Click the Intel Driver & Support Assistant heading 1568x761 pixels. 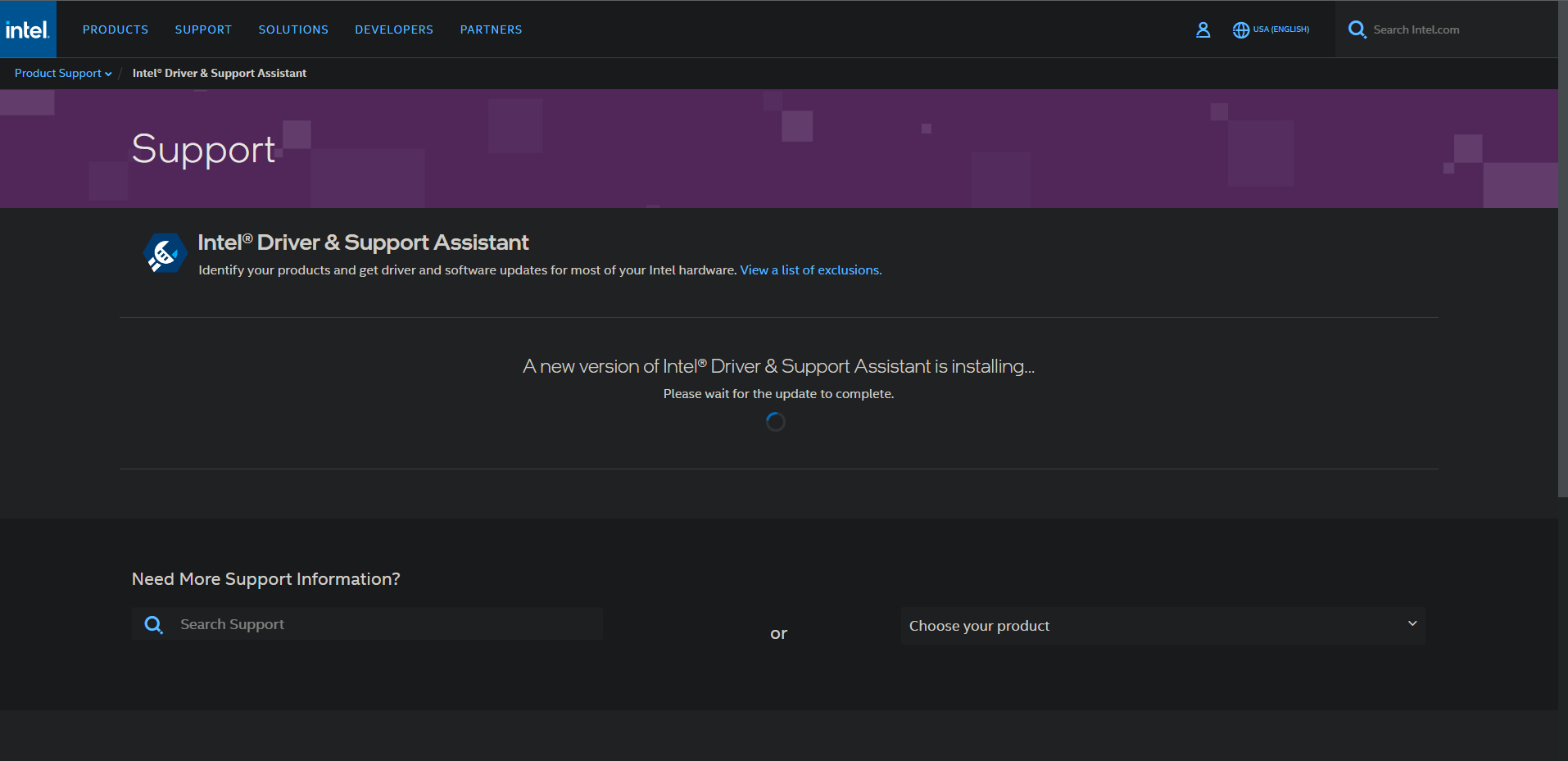click(x=363, y=242)
